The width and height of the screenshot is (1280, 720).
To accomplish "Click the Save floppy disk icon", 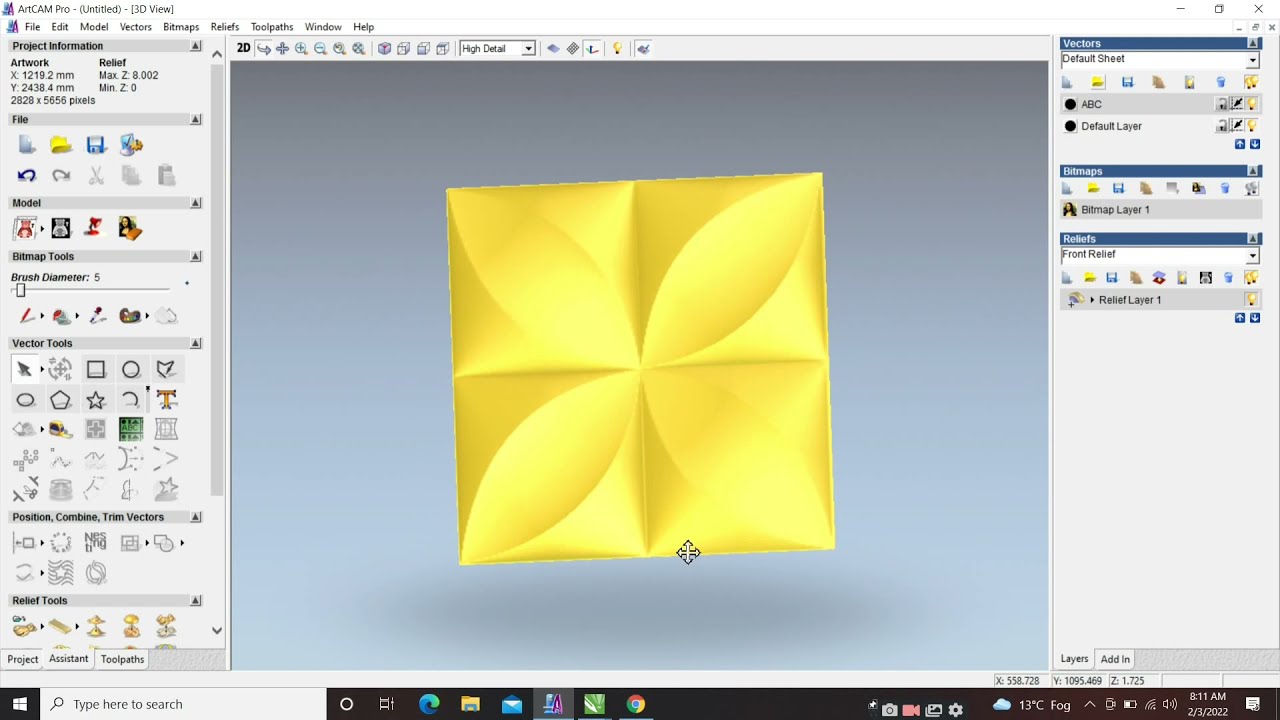I will [x=96, y=145].
